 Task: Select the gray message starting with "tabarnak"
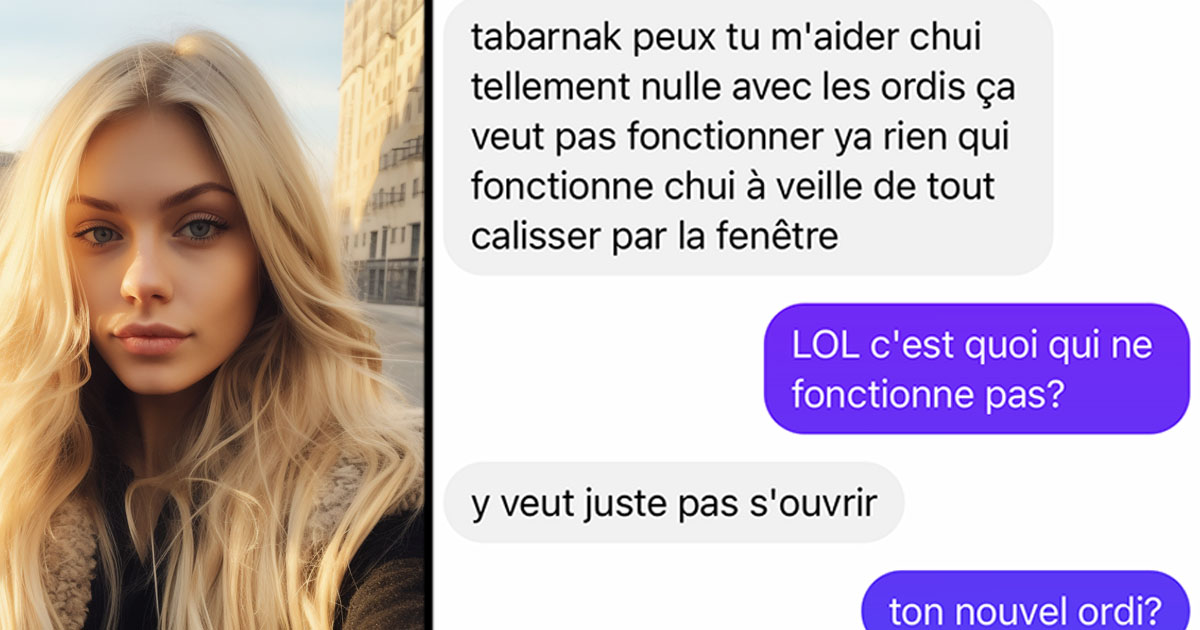click(x=748, y=137)
